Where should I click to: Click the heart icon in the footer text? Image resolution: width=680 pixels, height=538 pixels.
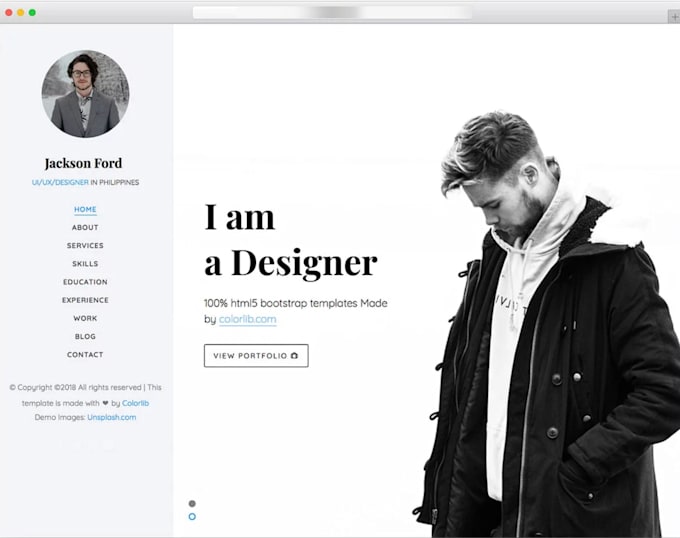[x=105, y=403]
